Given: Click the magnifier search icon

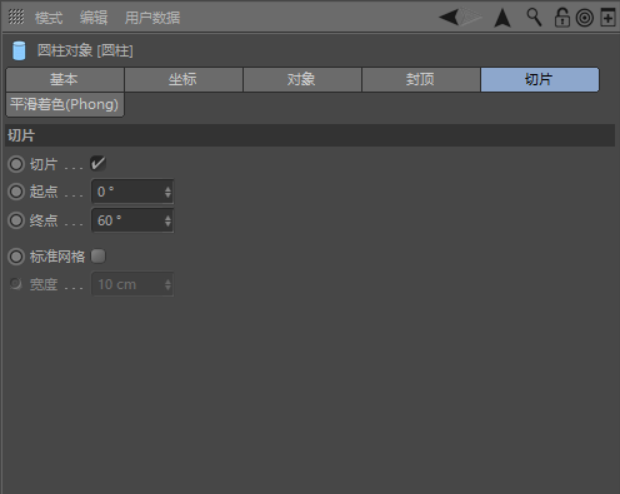Looking at the screenshot, I should pos(534,17).
